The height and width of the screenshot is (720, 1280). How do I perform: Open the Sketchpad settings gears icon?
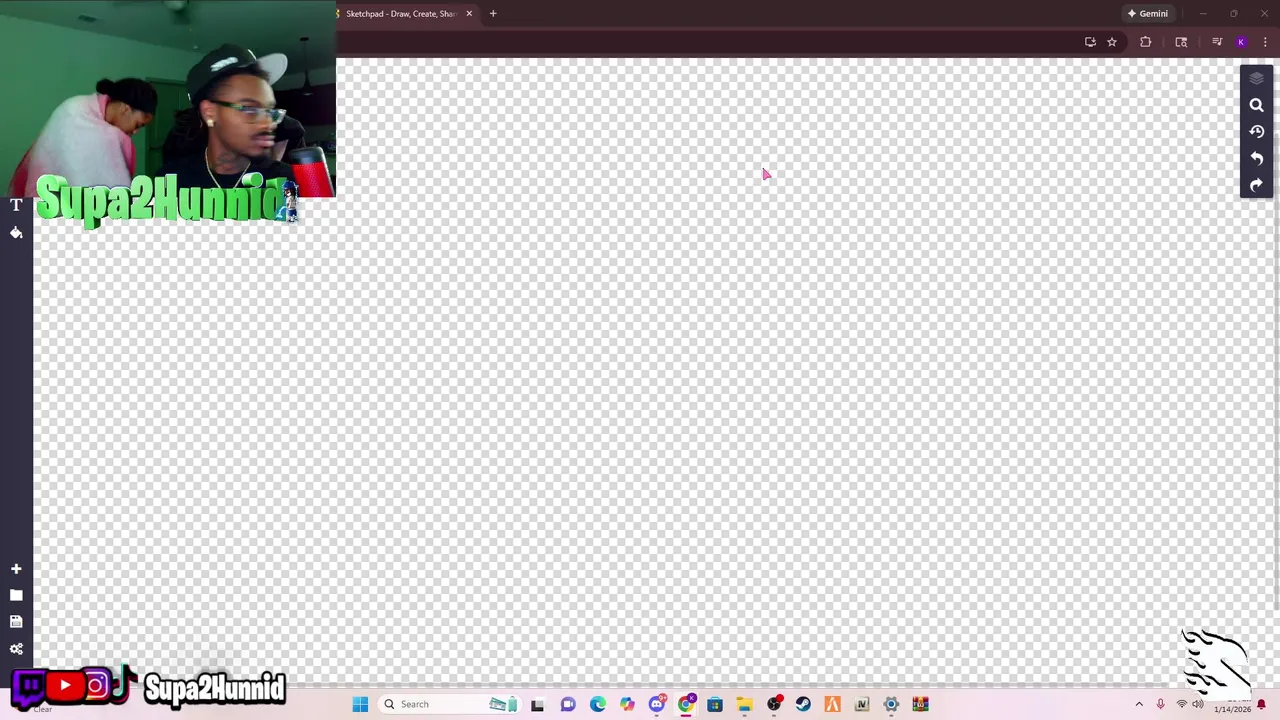(16, 649)
